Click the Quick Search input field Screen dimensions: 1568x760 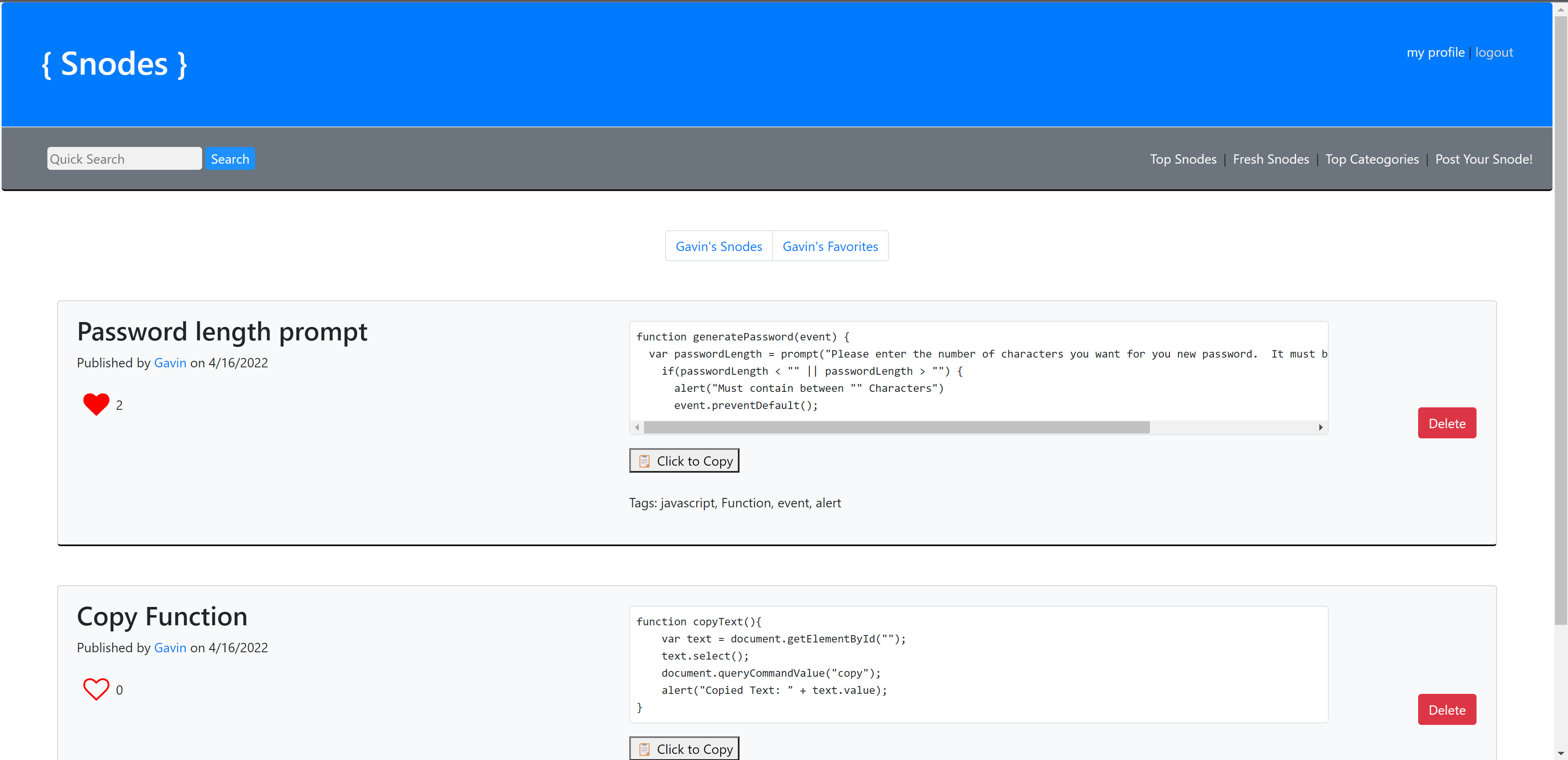124,158
